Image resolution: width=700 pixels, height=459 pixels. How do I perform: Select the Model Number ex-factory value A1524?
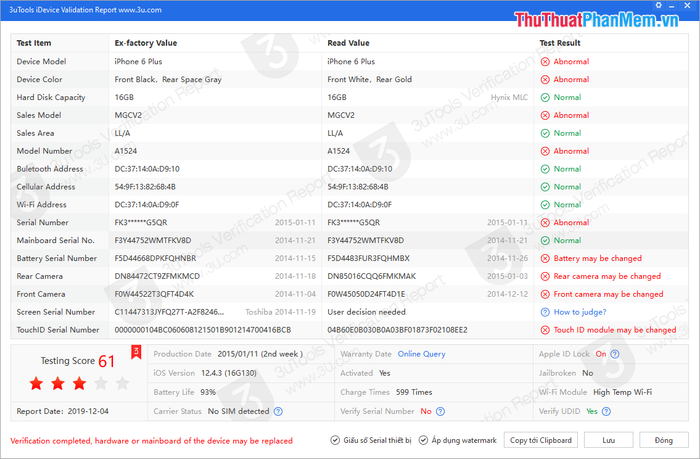[125, 151]
